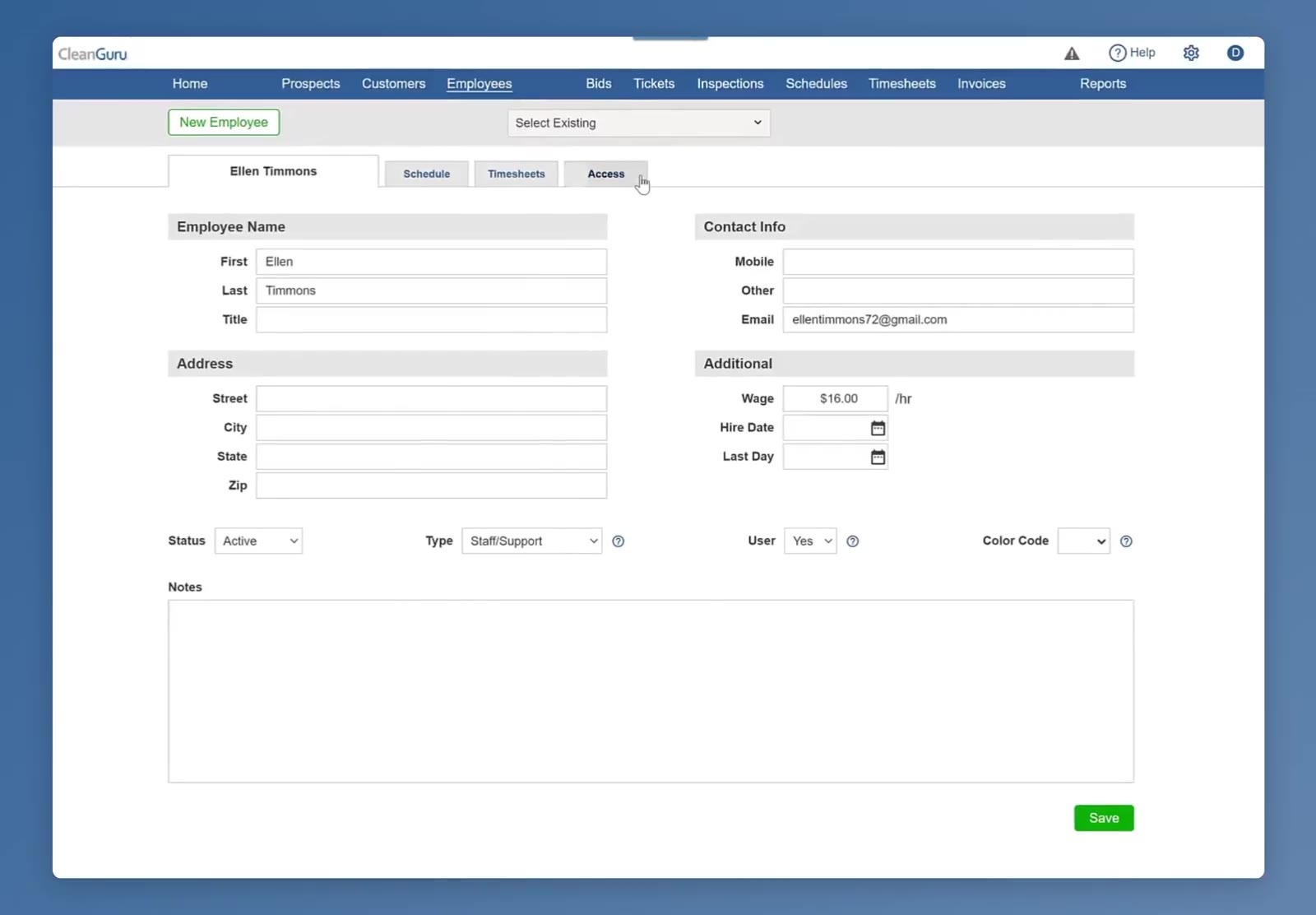1316x915 pixels.
Task: Open the Hire Date calendar picker
Action: point(878,428)
